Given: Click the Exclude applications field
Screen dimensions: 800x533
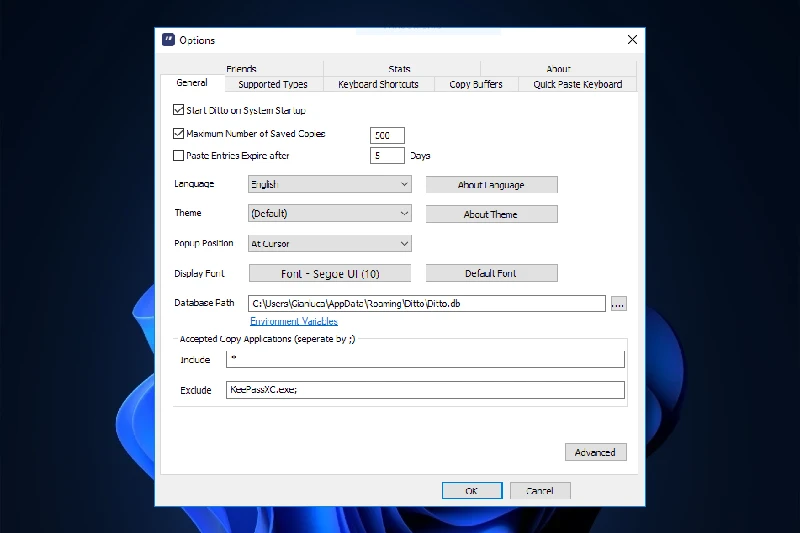Looking at the screenshot, I should [x=425, y=390].
